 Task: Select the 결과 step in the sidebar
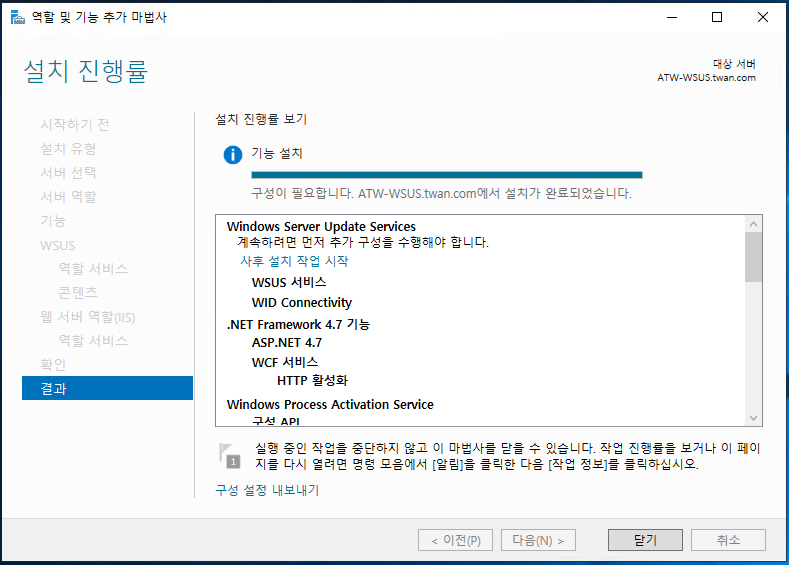[107, 388]
